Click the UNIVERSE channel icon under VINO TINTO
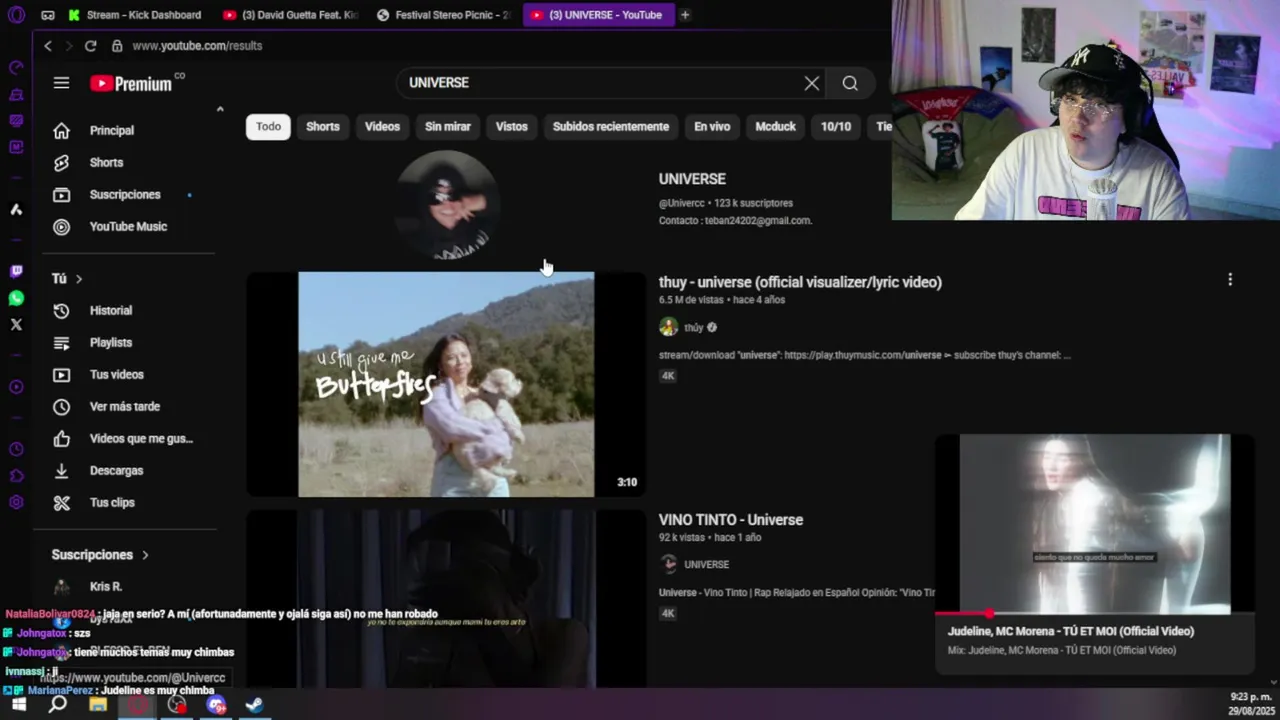1280x720 pixels. (x=668, y=564)
